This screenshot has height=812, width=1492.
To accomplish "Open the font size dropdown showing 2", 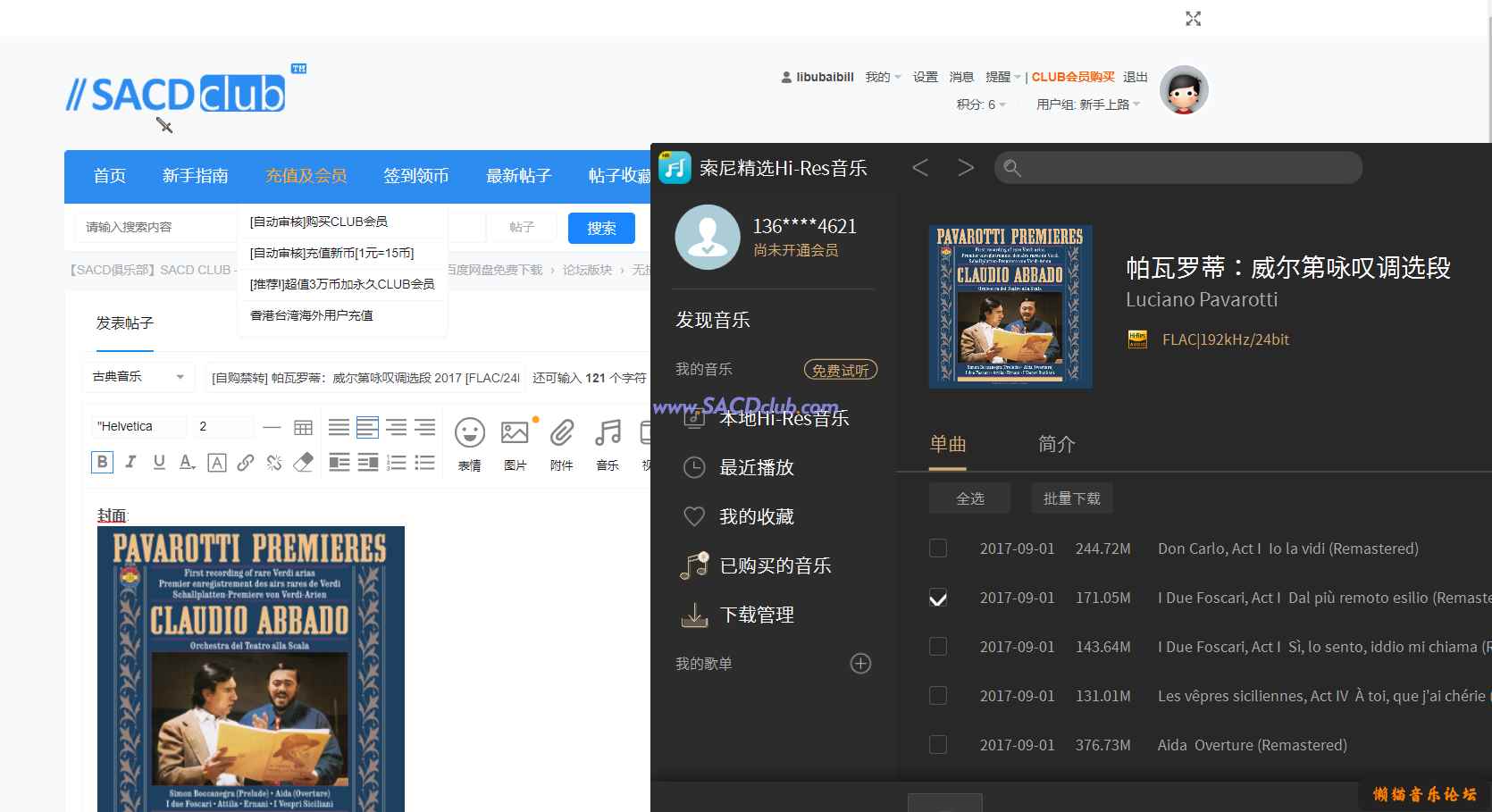I will tap(222, 426).
